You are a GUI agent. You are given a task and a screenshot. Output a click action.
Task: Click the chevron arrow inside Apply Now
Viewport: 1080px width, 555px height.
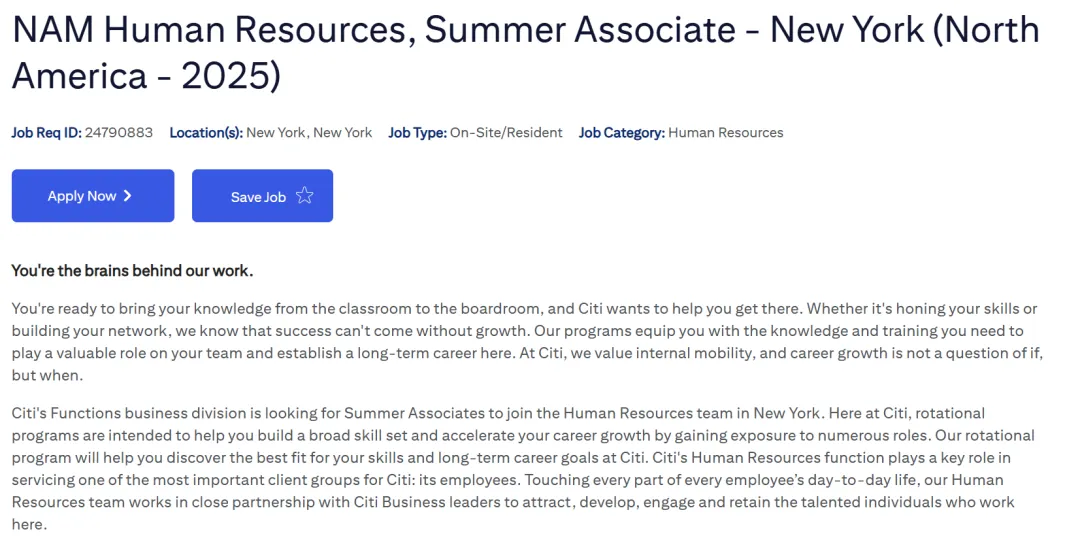[127, 196]
